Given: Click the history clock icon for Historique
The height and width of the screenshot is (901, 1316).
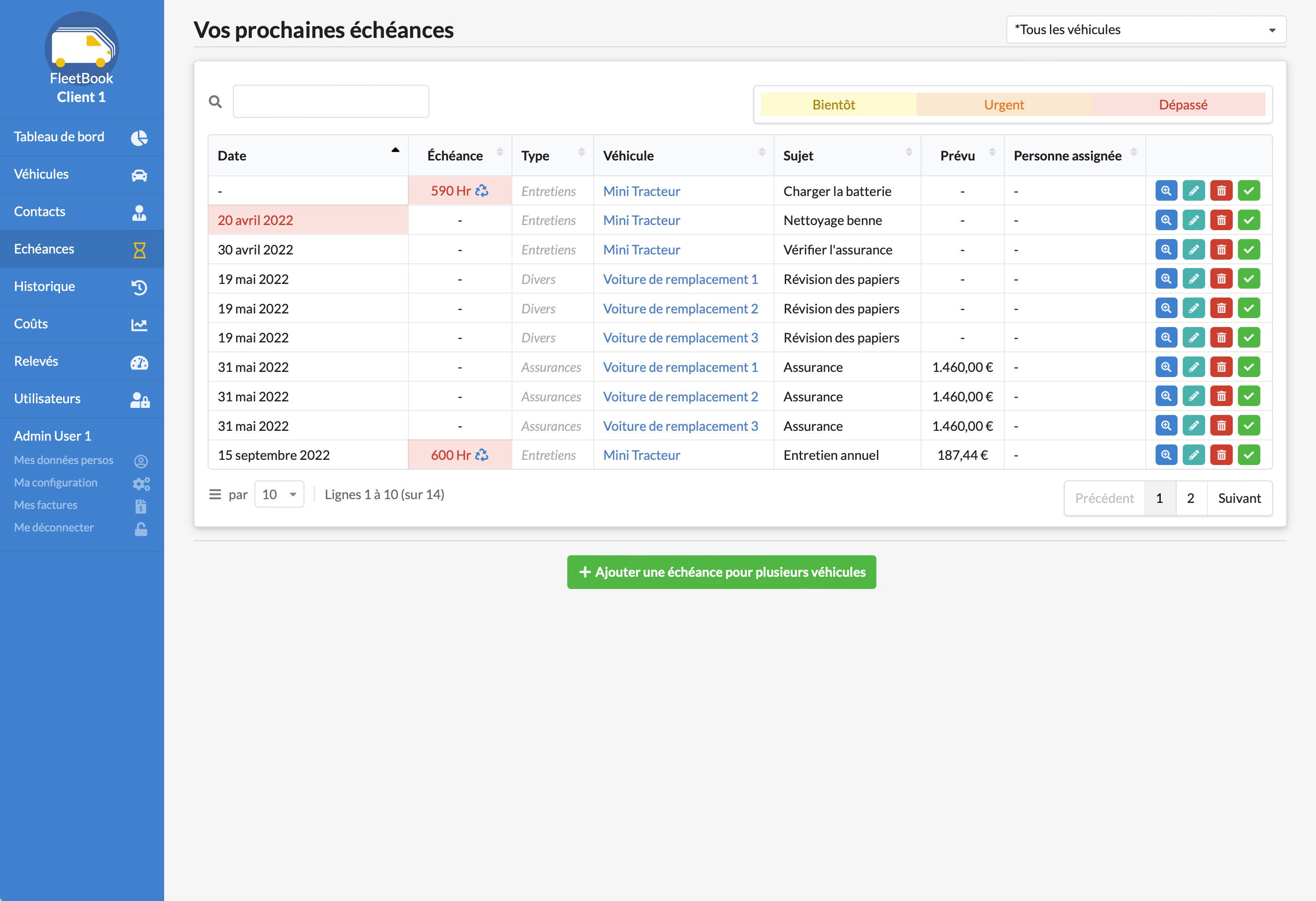Looking at the screenshot, I should click(139, 287).
